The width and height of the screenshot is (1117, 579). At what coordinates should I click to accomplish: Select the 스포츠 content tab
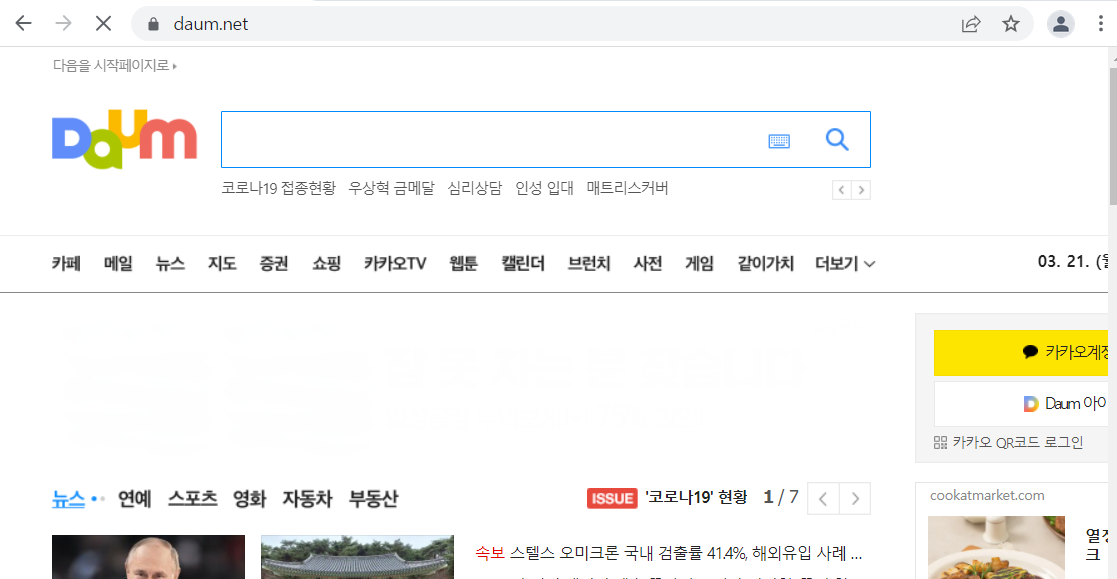(x=192, y=499)
